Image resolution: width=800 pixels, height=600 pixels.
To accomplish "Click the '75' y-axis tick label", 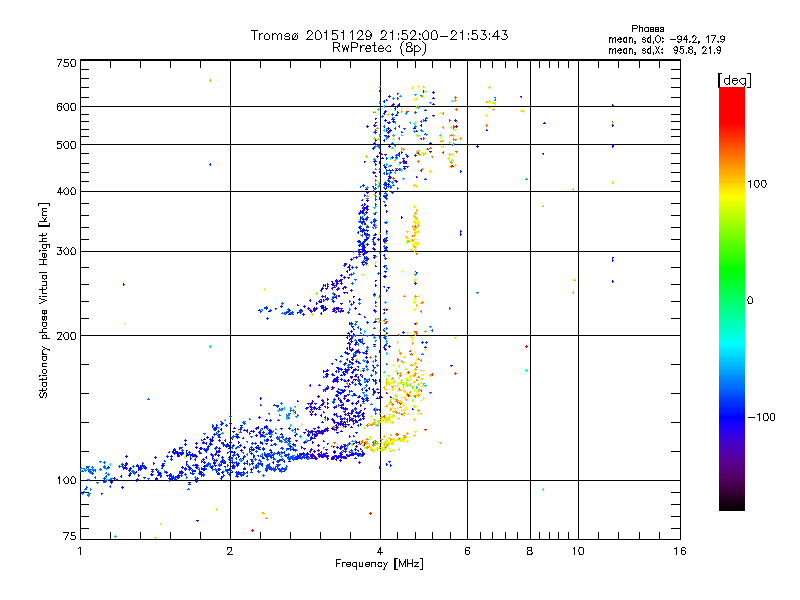I will click(70, 536).
